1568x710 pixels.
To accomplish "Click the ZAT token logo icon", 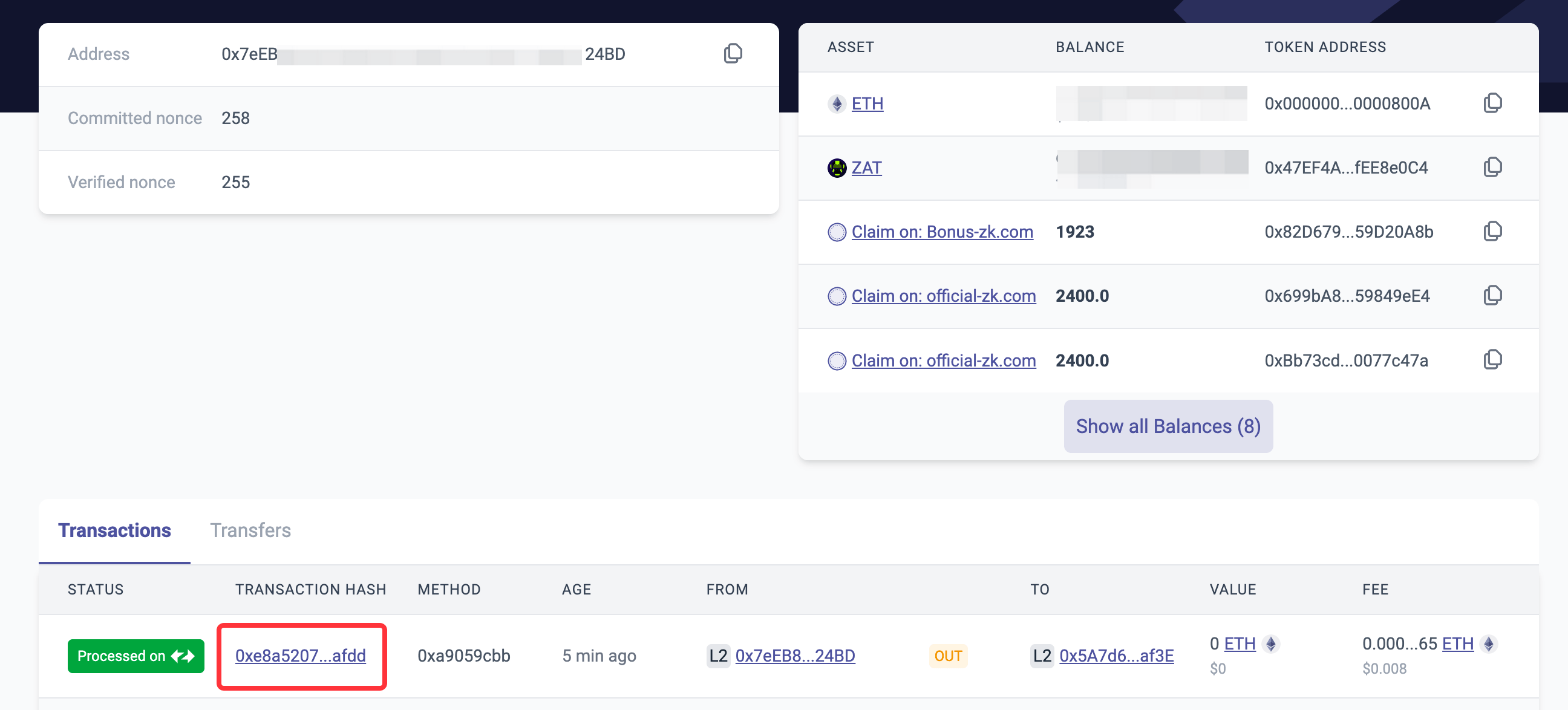I will tap(837, 168).
